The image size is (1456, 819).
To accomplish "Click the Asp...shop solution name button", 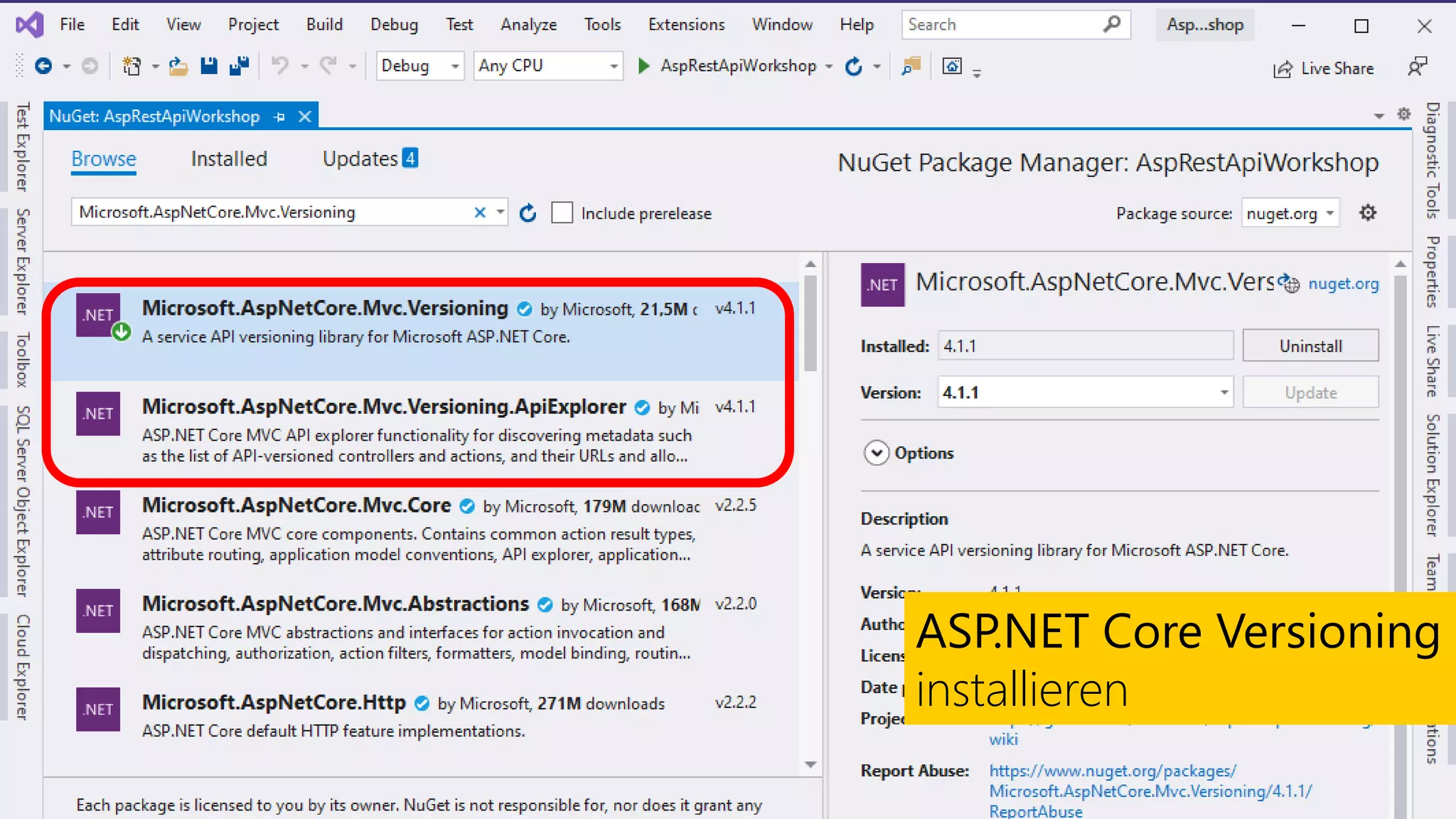I will tap(1205, 24).
